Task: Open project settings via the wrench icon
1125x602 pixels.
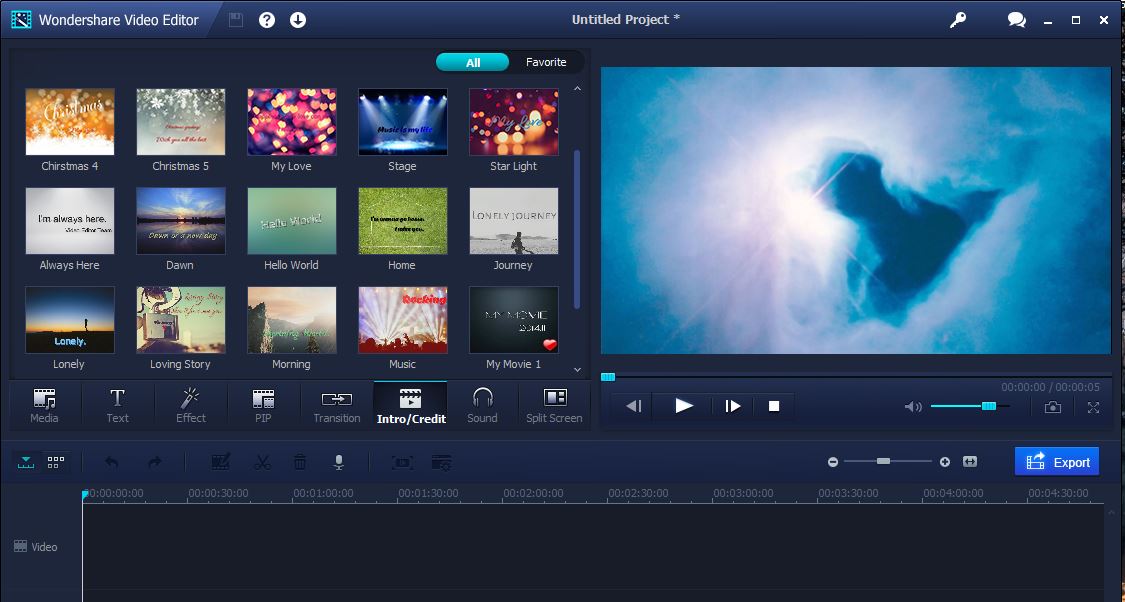Action: click(957, 19)
